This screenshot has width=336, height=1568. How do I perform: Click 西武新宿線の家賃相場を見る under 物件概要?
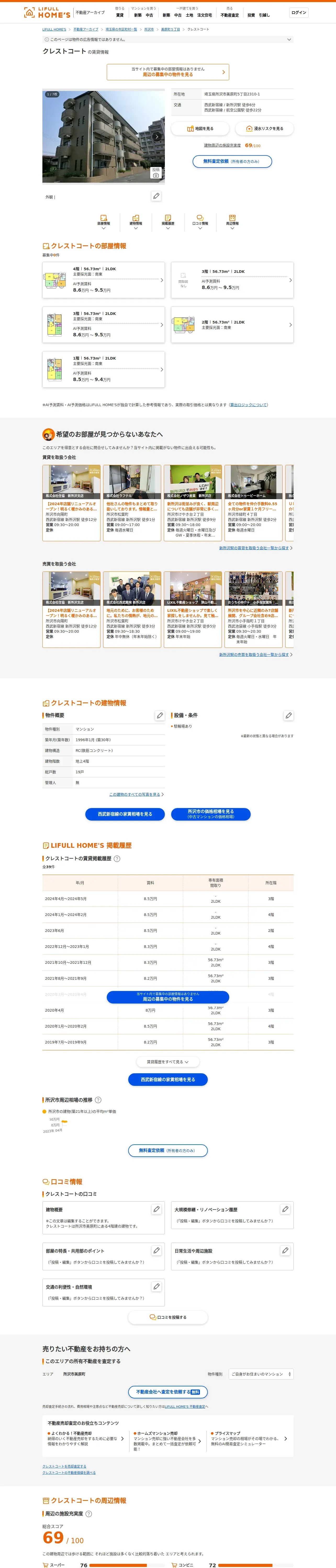pos(125,814)
